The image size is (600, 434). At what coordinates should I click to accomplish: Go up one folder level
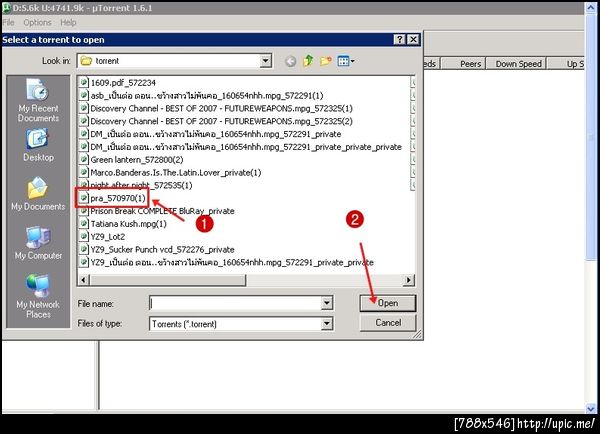coord(308,61)
